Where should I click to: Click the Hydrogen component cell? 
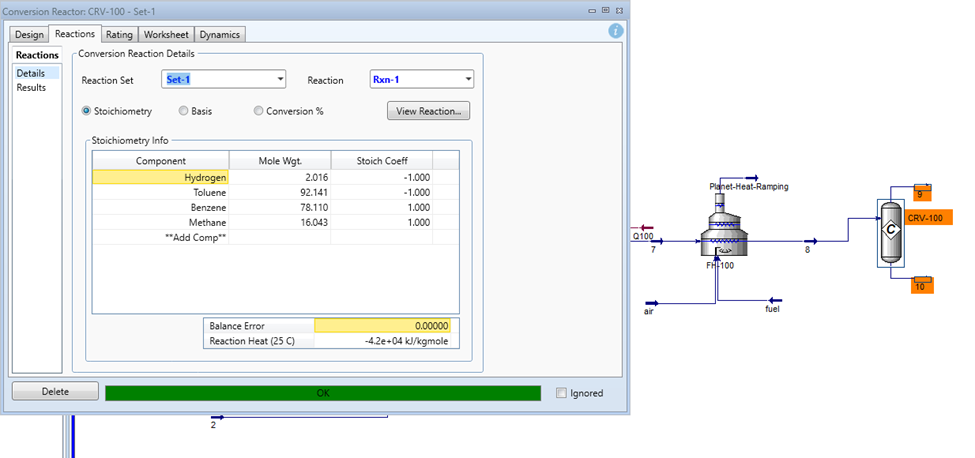160,177
